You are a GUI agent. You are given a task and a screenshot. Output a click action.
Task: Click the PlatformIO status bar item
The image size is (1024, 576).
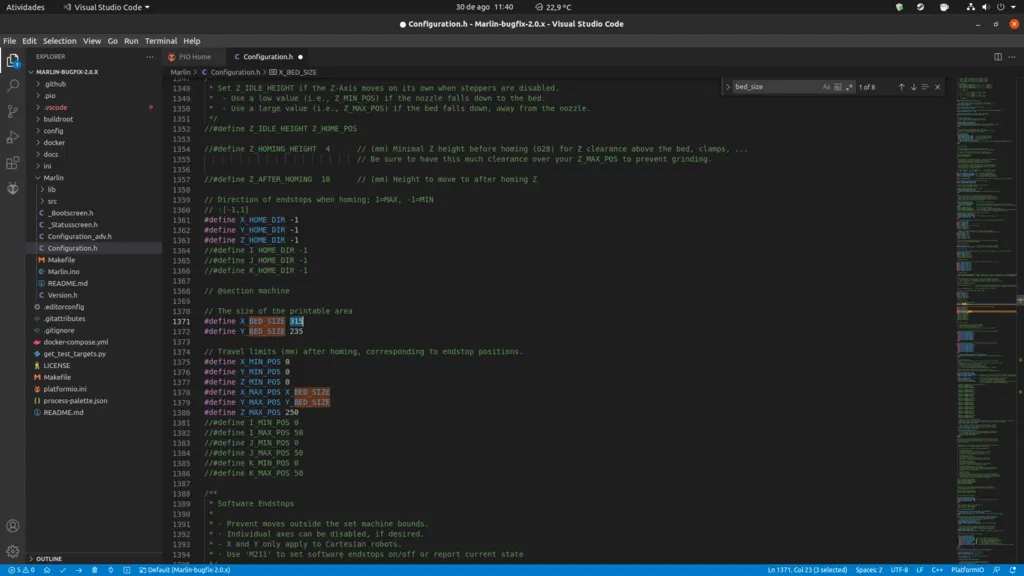967,570
